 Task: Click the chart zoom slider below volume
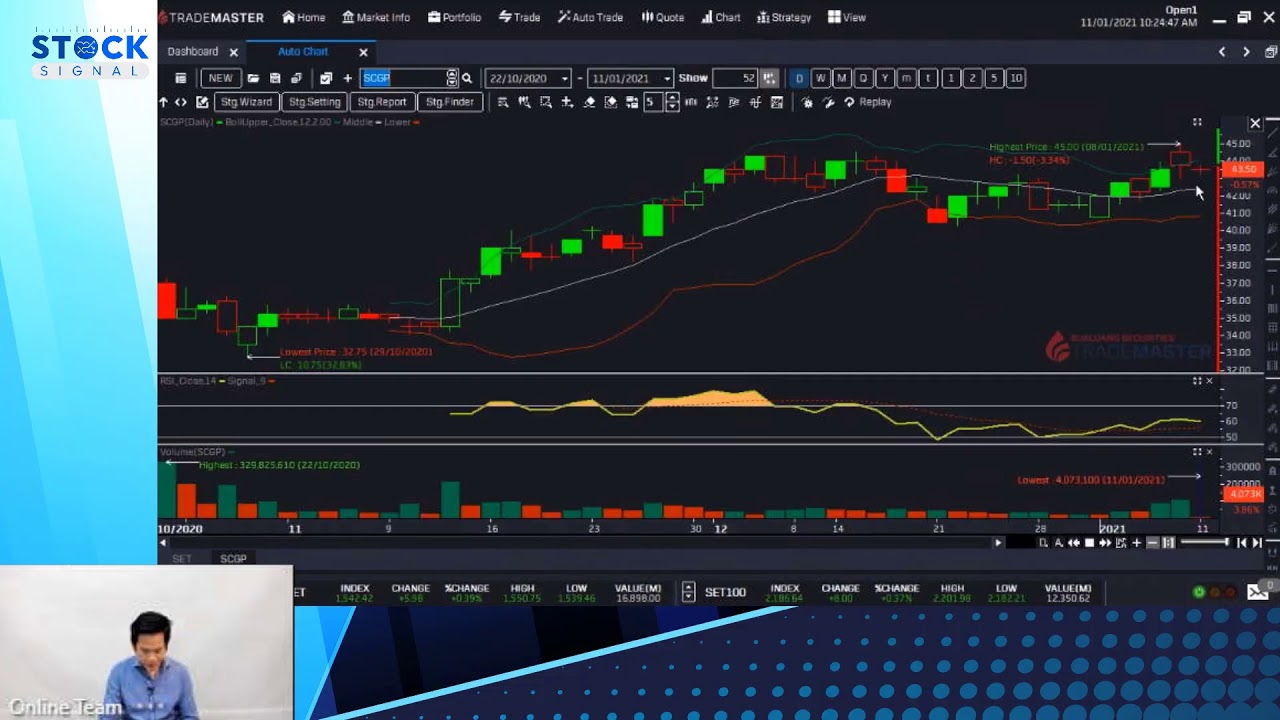[1204, 543]
